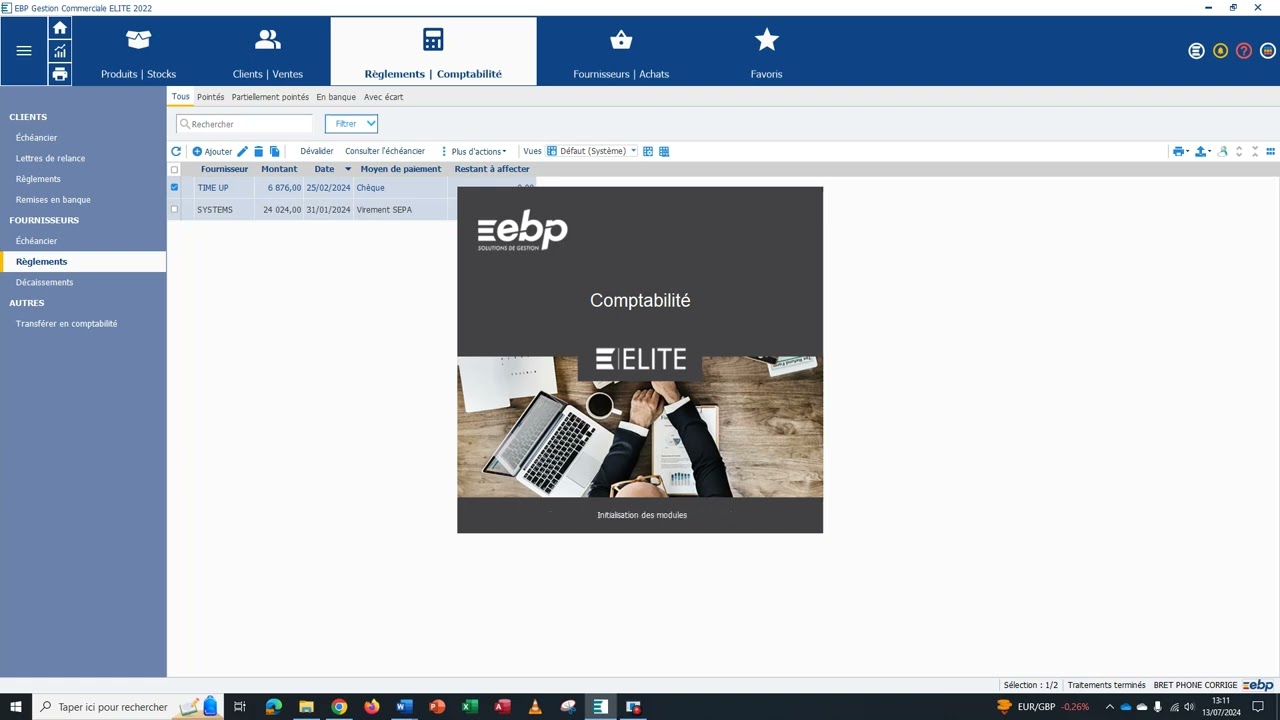
Task: Click the Rechercher search field
Action: pyautogui.click(x=245, y=124)
